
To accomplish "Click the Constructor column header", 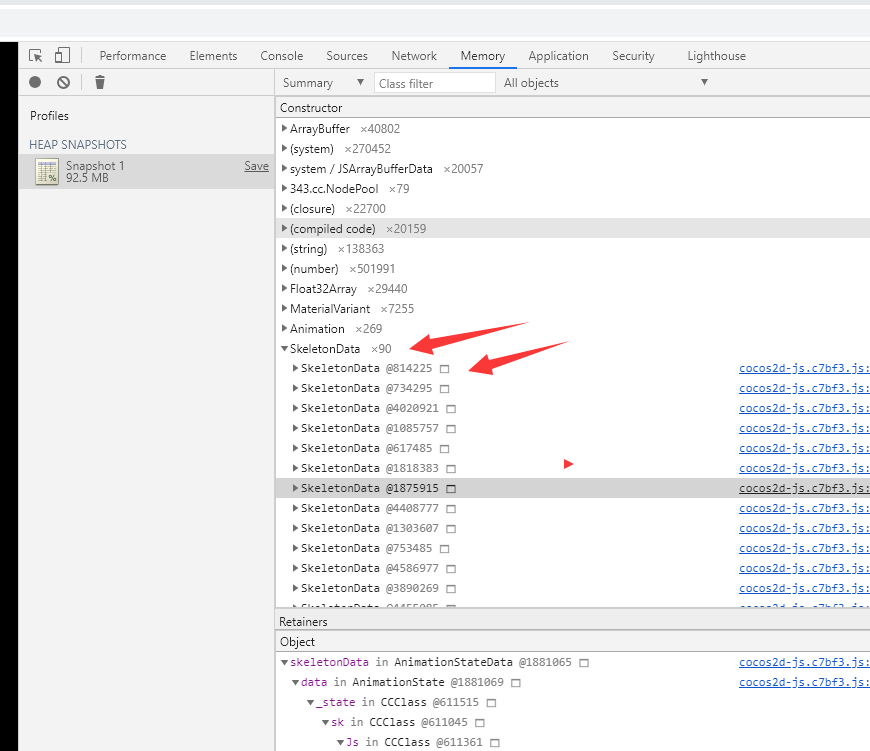I will [573, 108].
